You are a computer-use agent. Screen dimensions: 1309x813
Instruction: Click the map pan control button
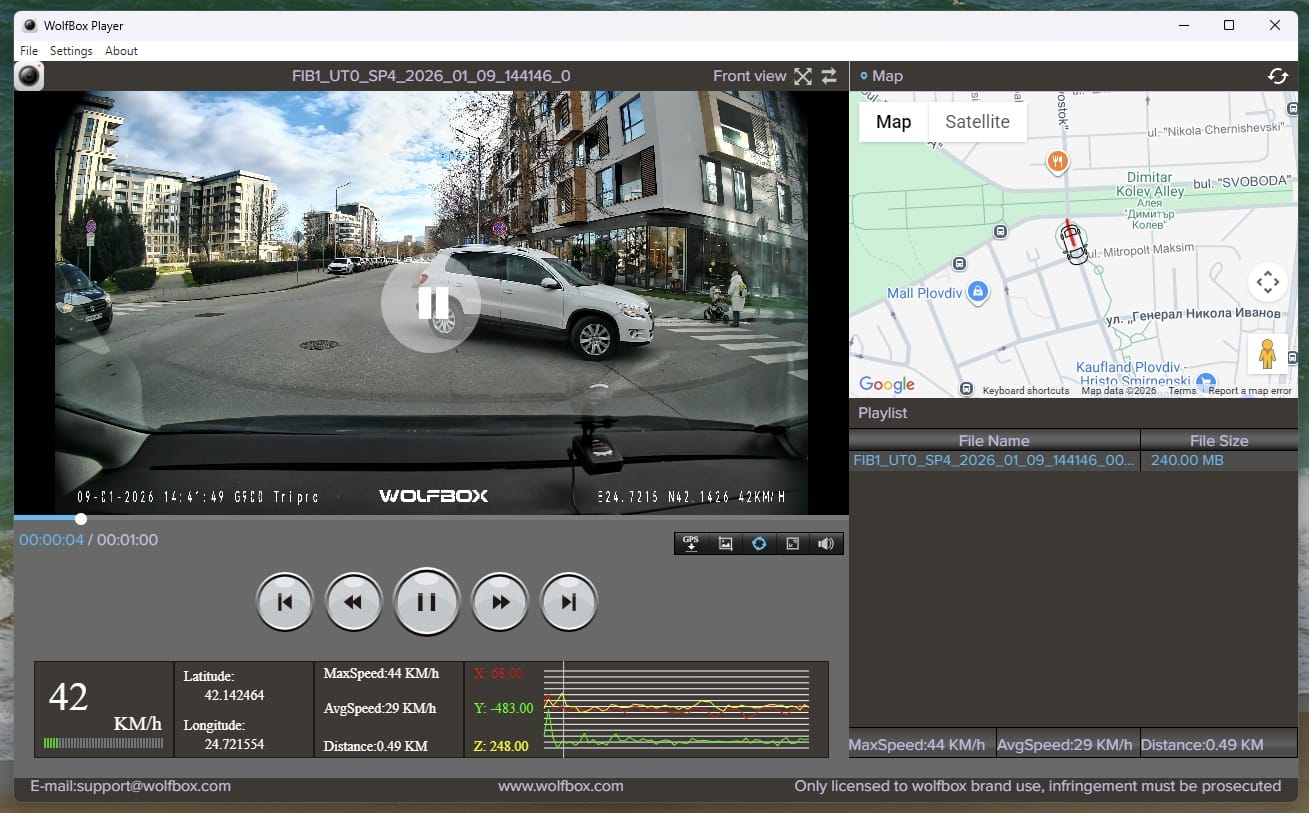click(x=1267, y=282)
